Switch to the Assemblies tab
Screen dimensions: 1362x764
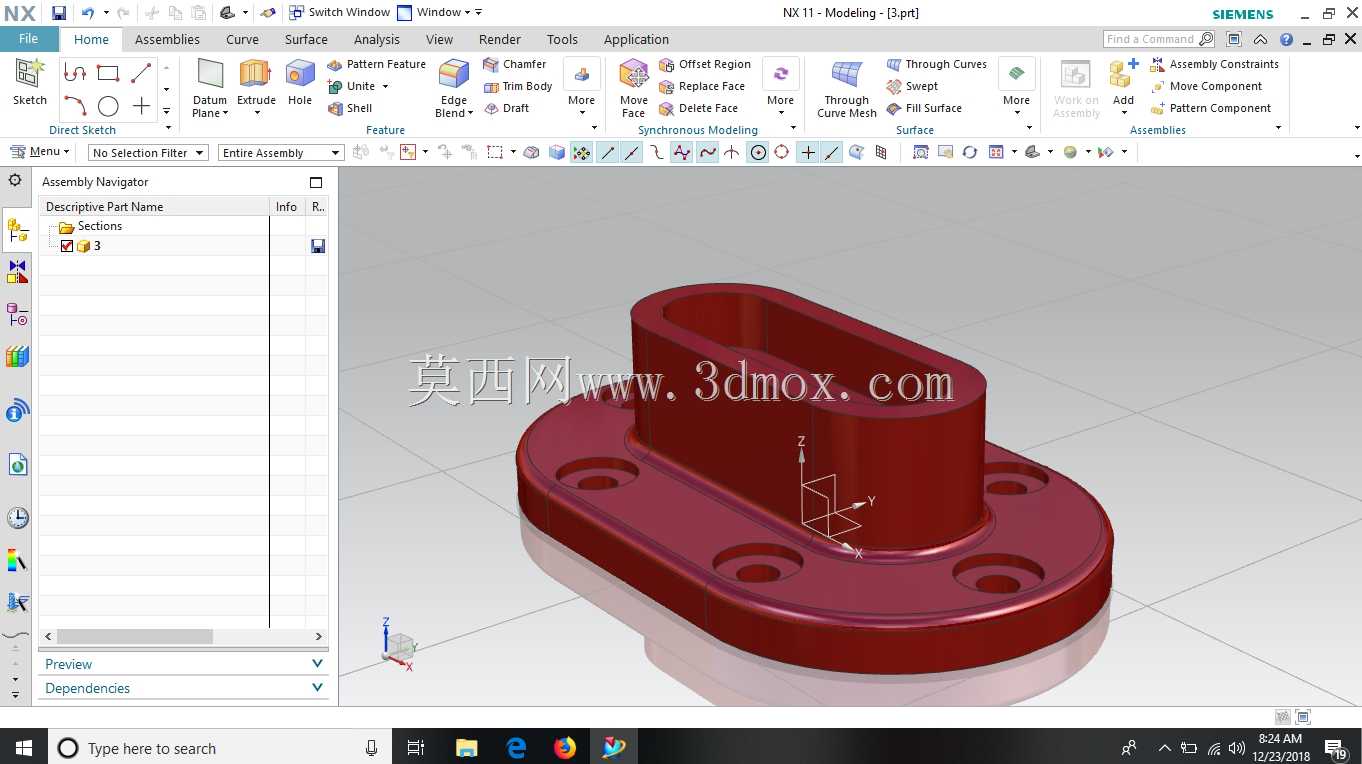(167, 39)
